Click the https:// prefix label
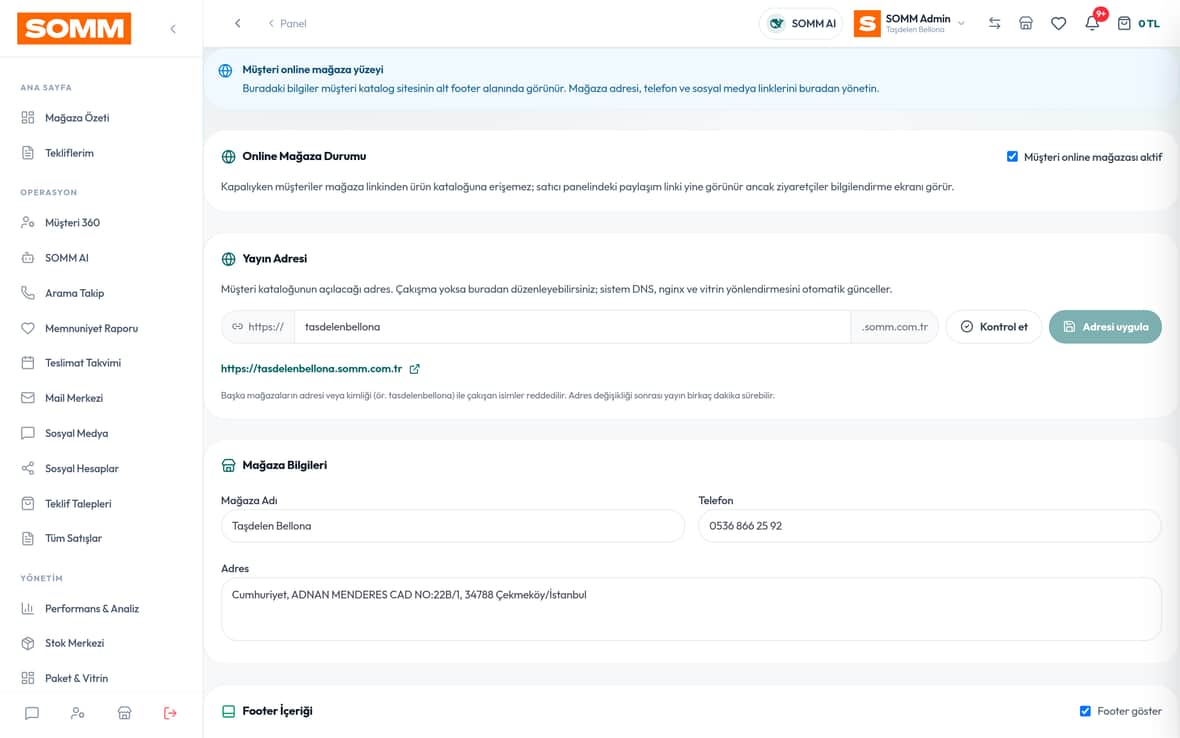Viewport: 1180px width, 738px height. [x=258, y=326]
